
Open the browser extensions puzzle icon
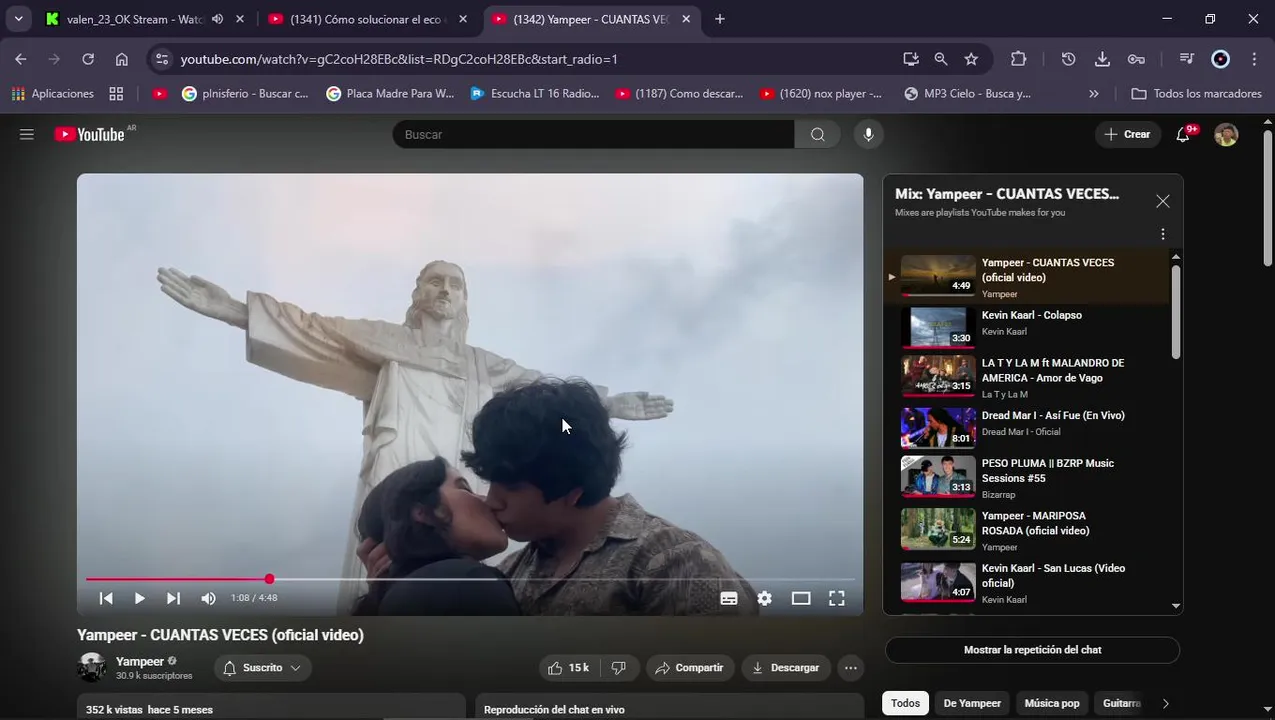tap(1018, 59)
